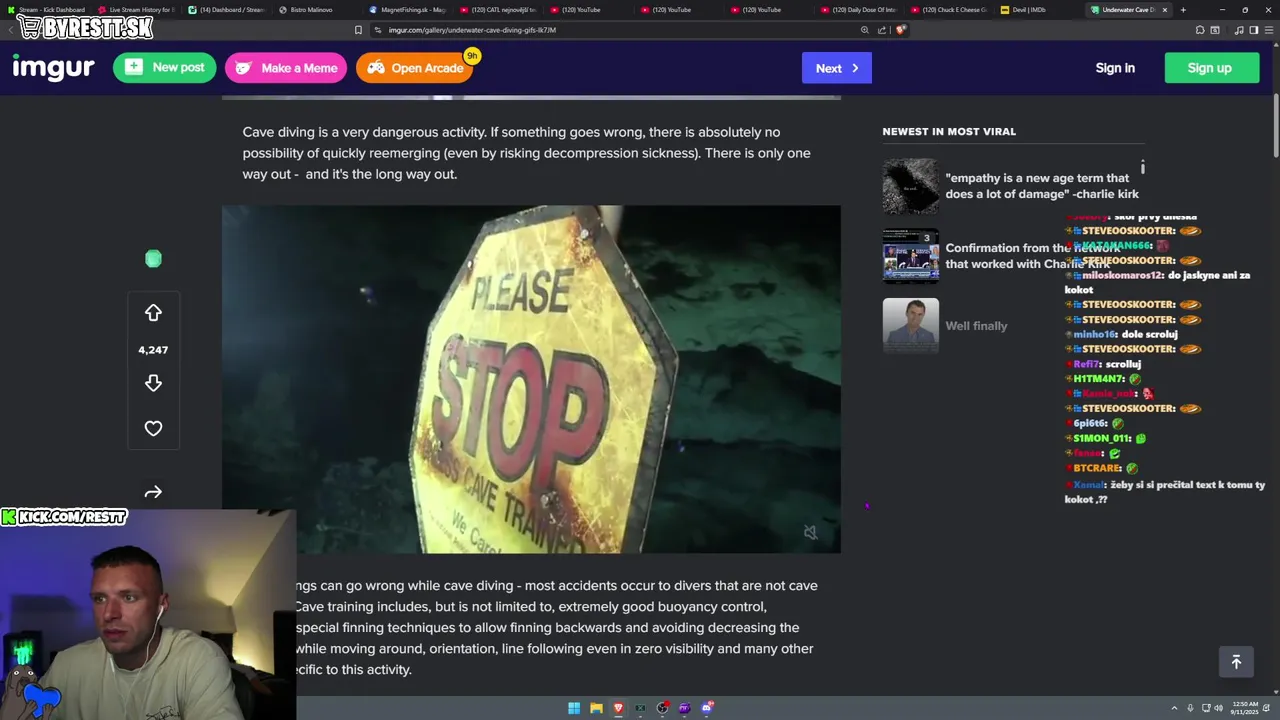1280x720 pixels.
Task: Show hidden system tray icons
Action: 1174,708
